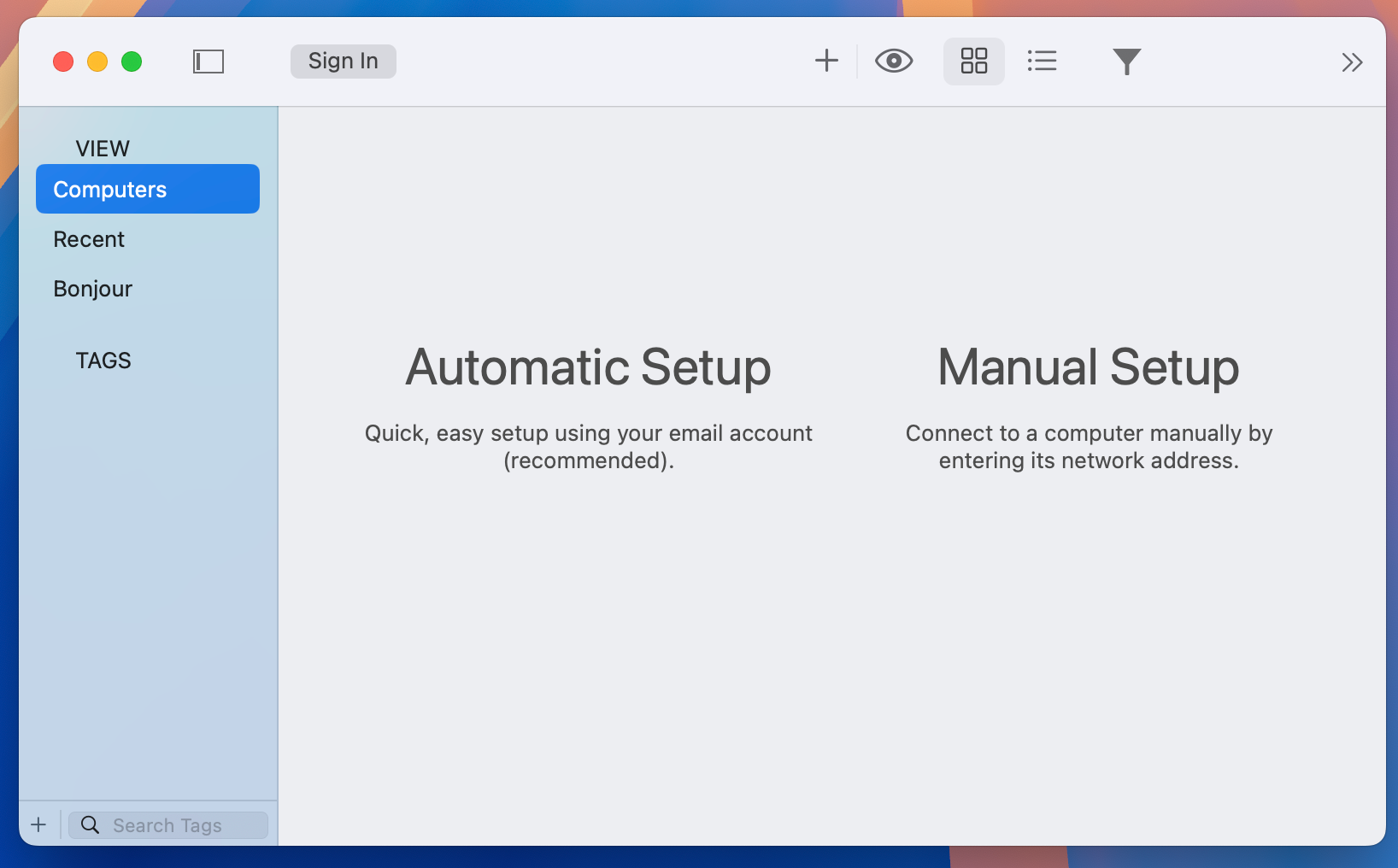Toggle the sidebar visibility icon

pyautogui.click(x=208, y=61)
